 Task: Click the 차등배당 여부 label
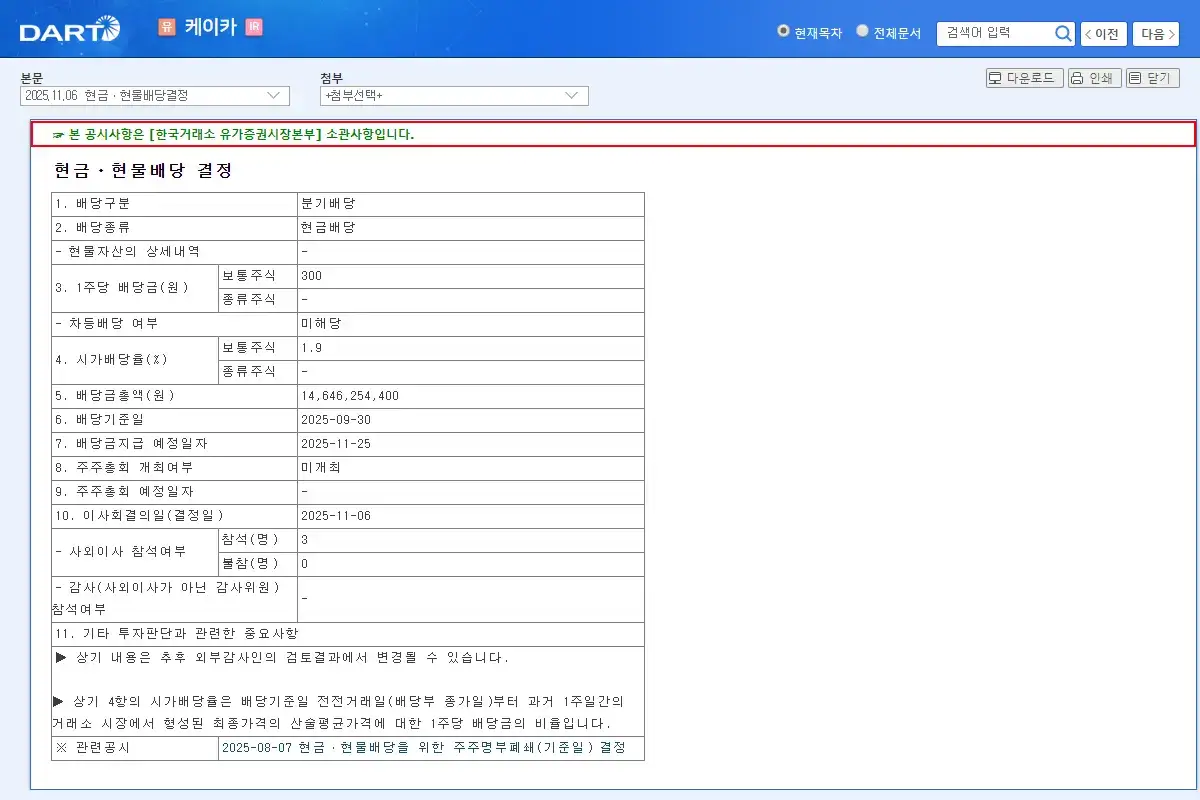coord(107,324)
